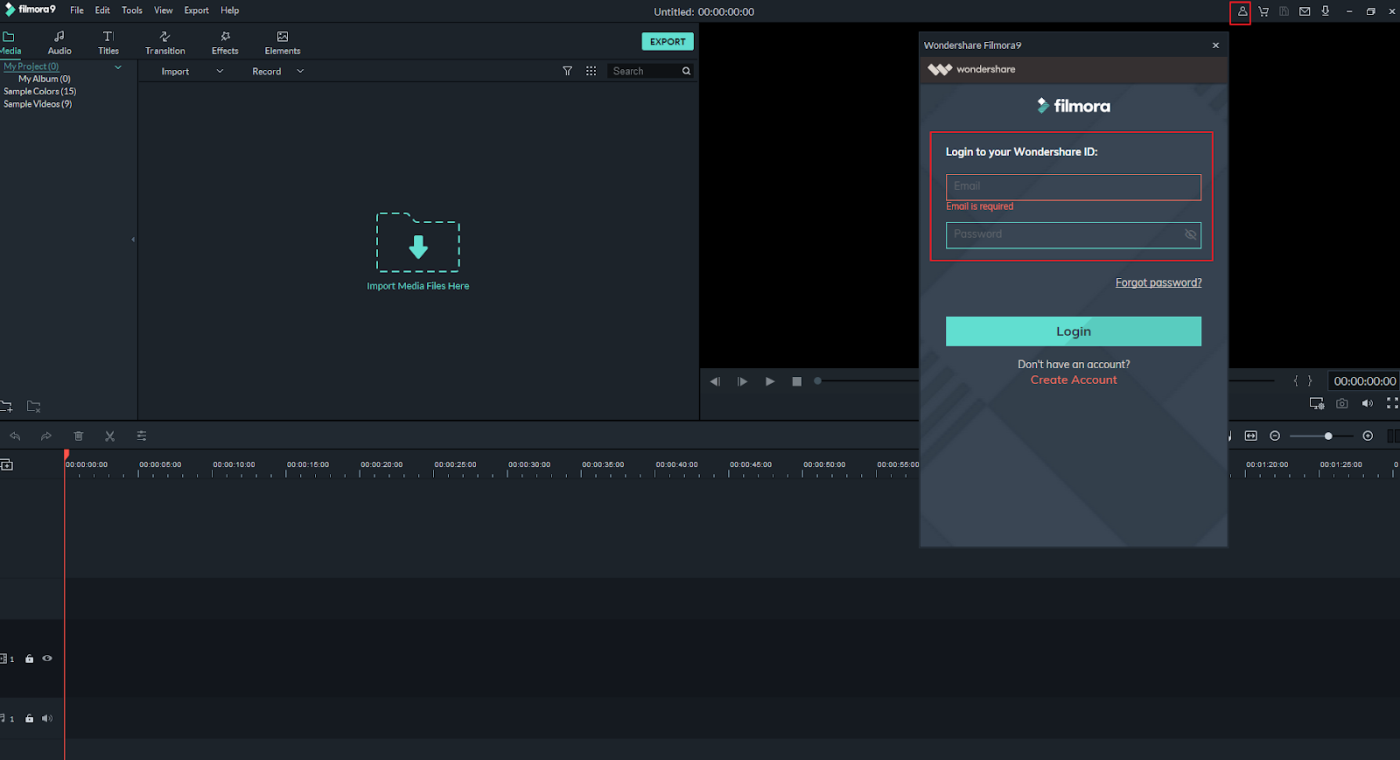Collapse the media panel side arrow

pyautogui.click(x=133, y=240)
